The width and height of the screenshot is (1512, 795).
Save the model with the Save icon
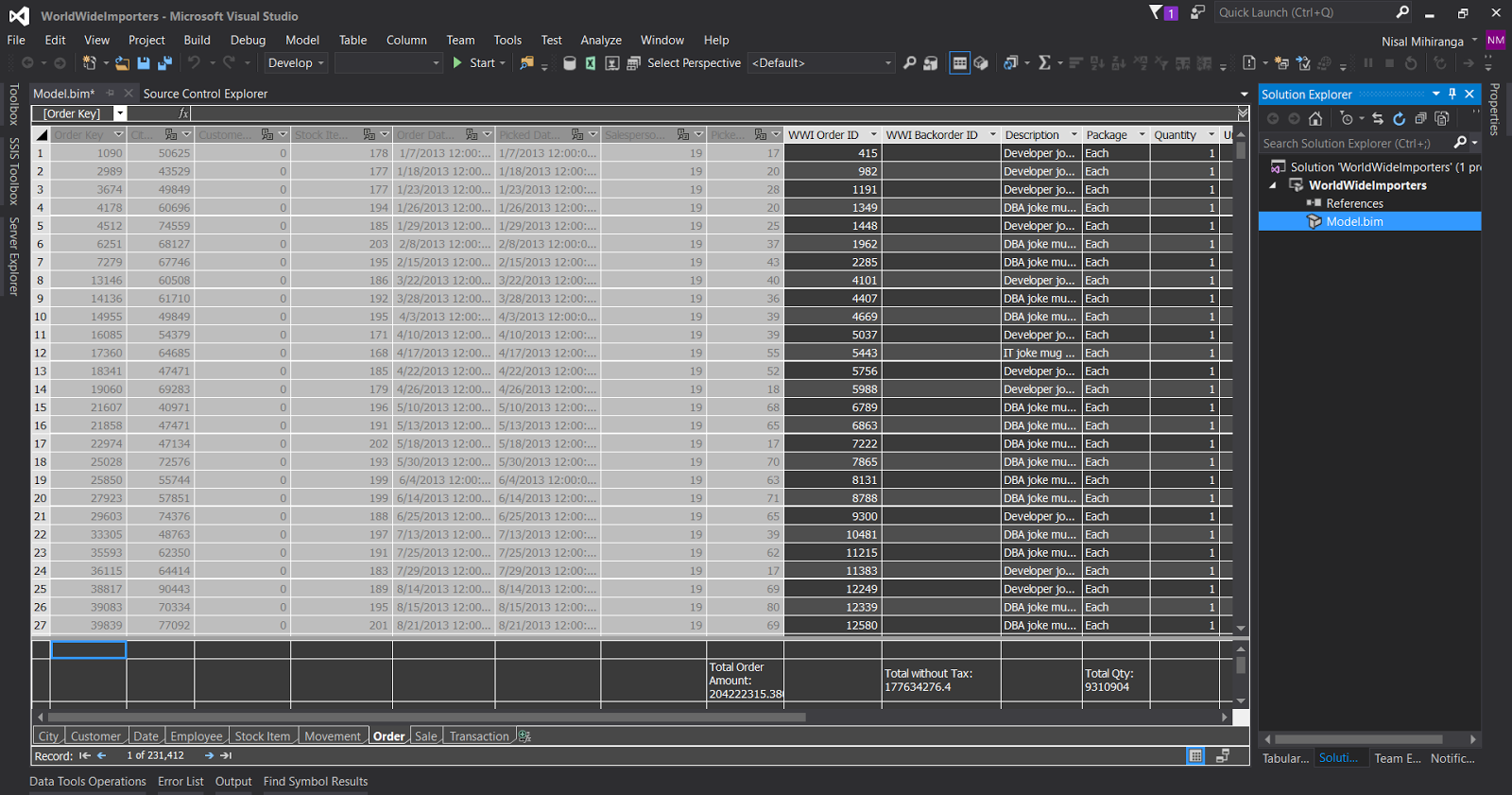[x=144, y=62]
